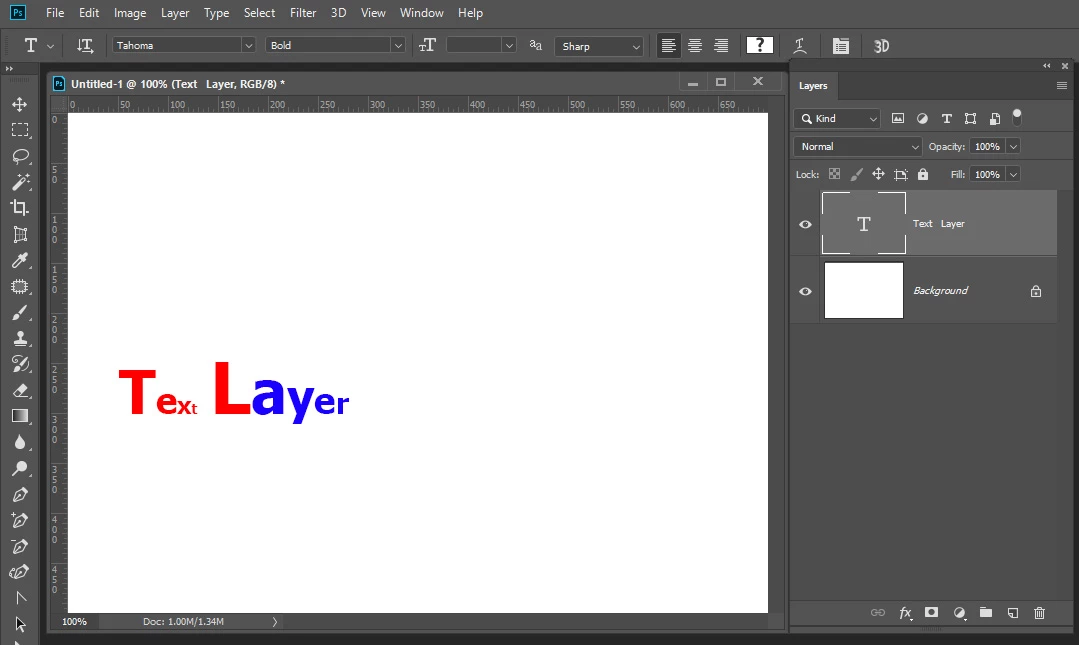Toggle pixel layer filter
Image resolution: width=1079 pixels, height=645 pixels.
(x=897, y=118)
